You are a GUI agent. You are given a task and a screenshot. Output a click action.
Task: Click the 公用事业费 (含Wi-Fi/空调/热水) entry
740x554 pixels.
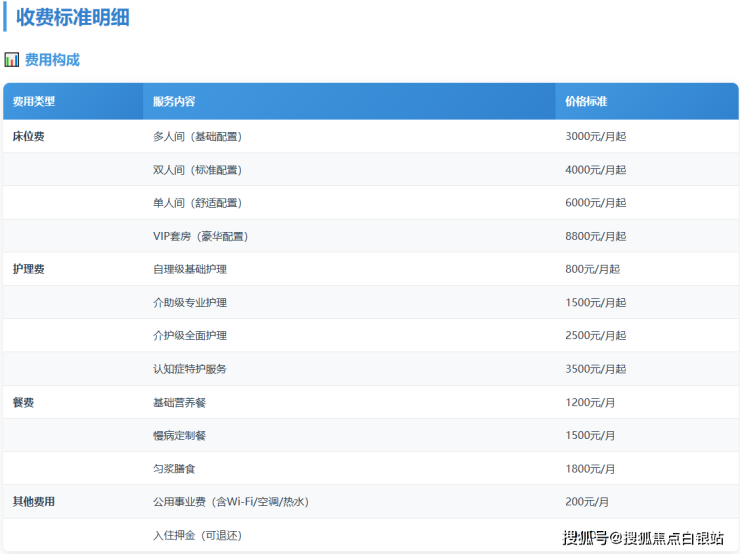click(x=230, y=501)
